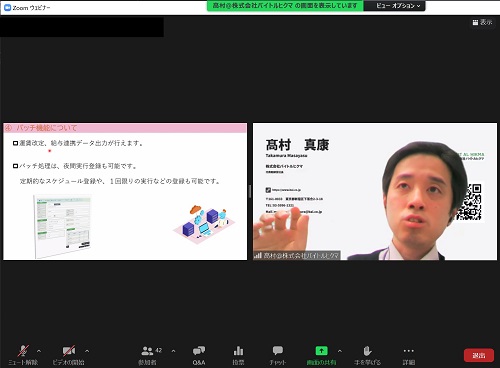
Task: Change the view layout at top right
Action: coord(482,22)
